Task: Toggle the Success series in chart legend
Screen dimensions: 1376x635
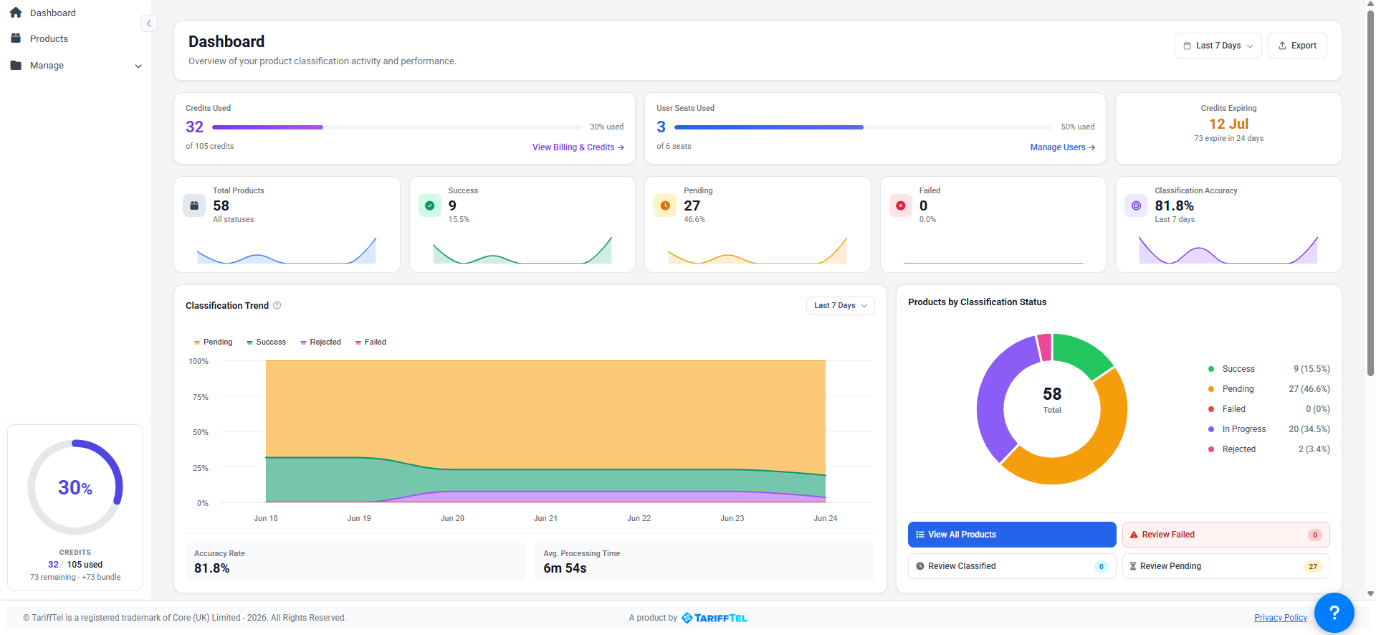Action: [x=266, y=342]
